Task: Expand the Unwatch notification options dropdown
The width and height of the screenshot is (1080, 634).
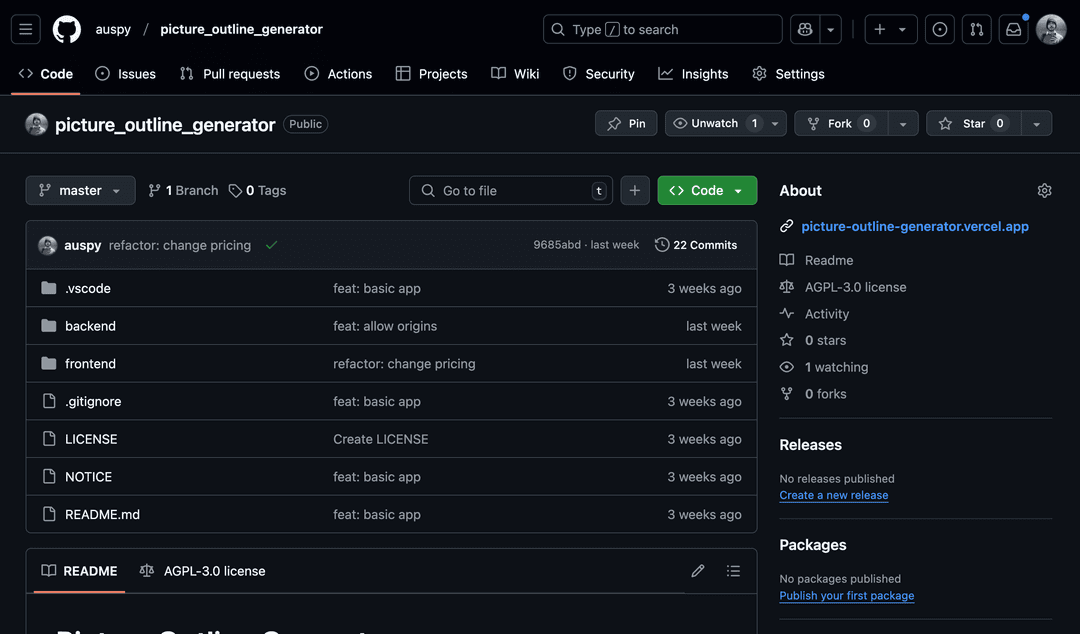Action: coord(775,123)
